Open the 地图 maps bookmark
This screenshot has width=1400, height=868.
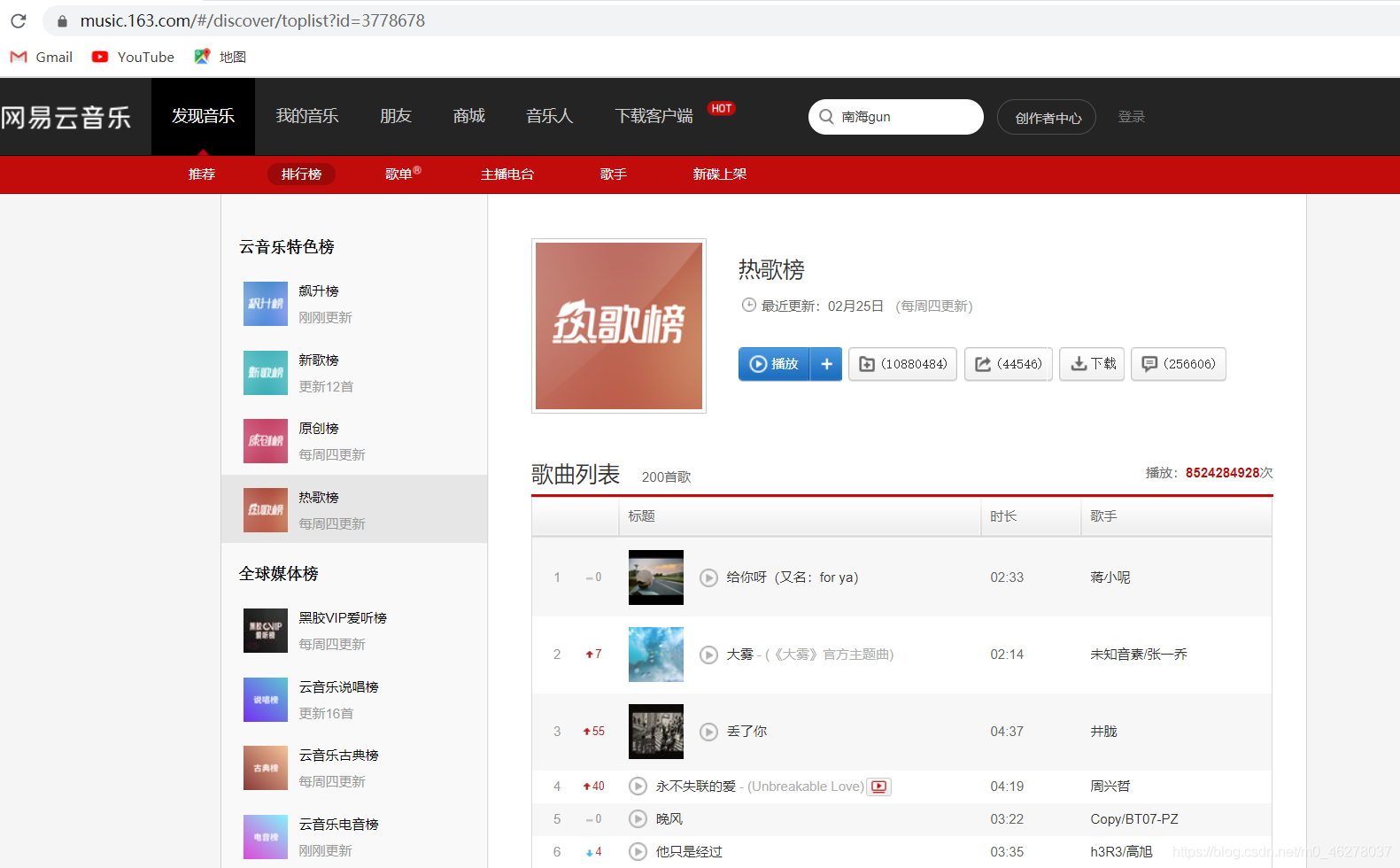coord(220,57)
